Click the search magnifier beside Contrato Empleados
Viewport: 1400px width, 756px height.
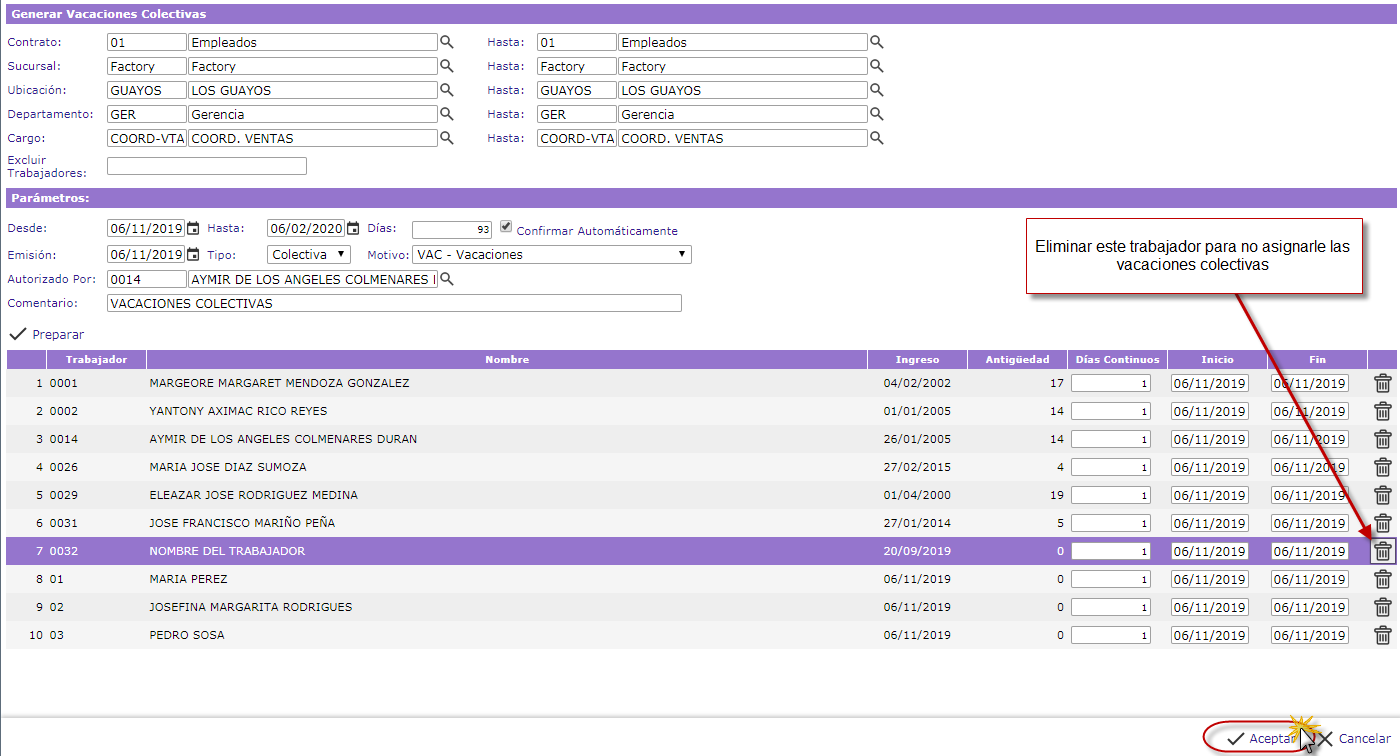[447, 42]
